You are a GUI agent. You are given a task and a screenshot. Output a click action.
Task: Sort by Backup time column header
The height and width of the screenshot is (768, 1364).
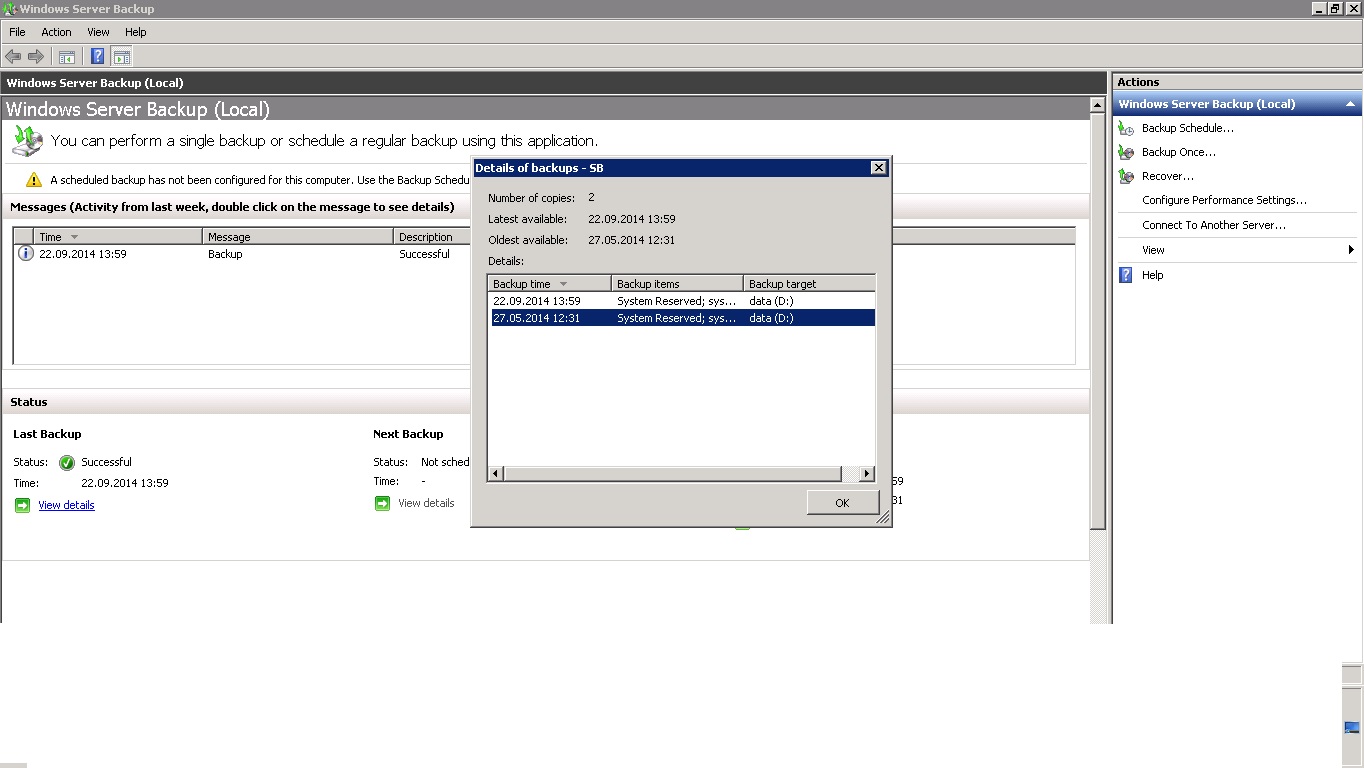point(549,284)
